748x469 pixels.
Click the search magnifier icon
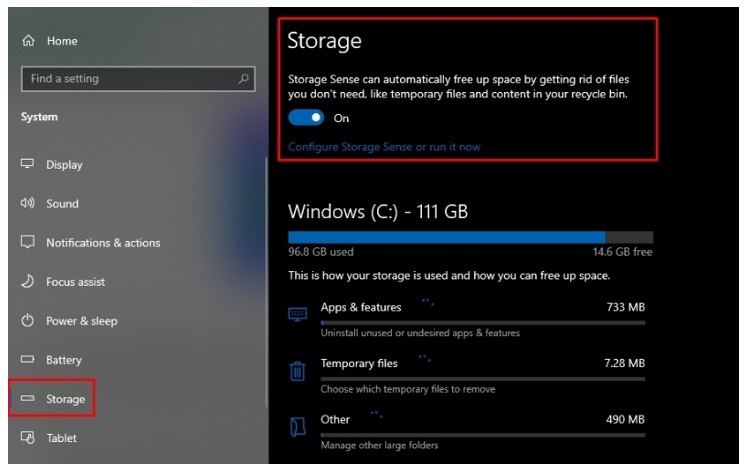pos(243,78)
